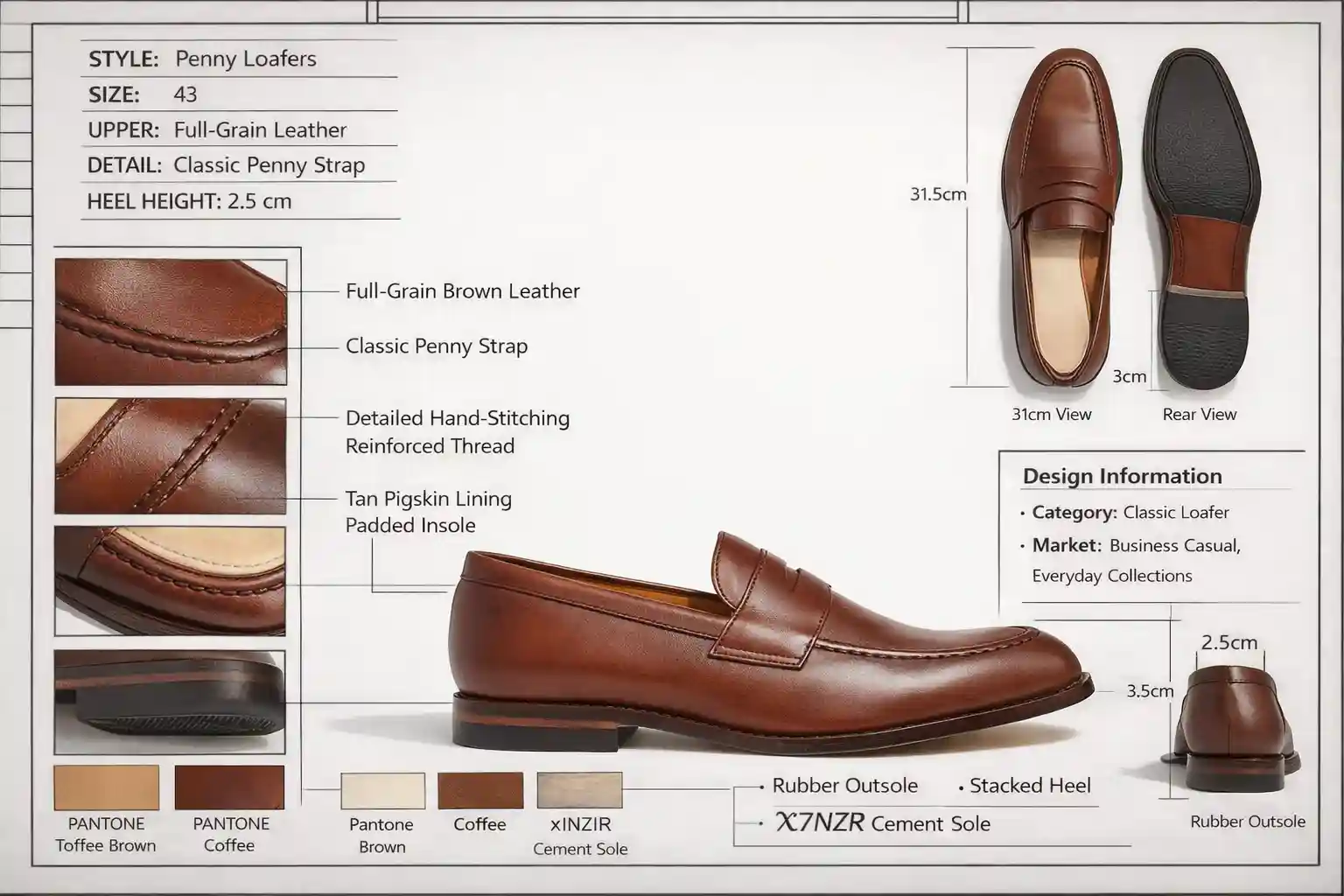Screen dimensions: 1344x896
Task: Select the Rear View label
Action: [1200, 414]
